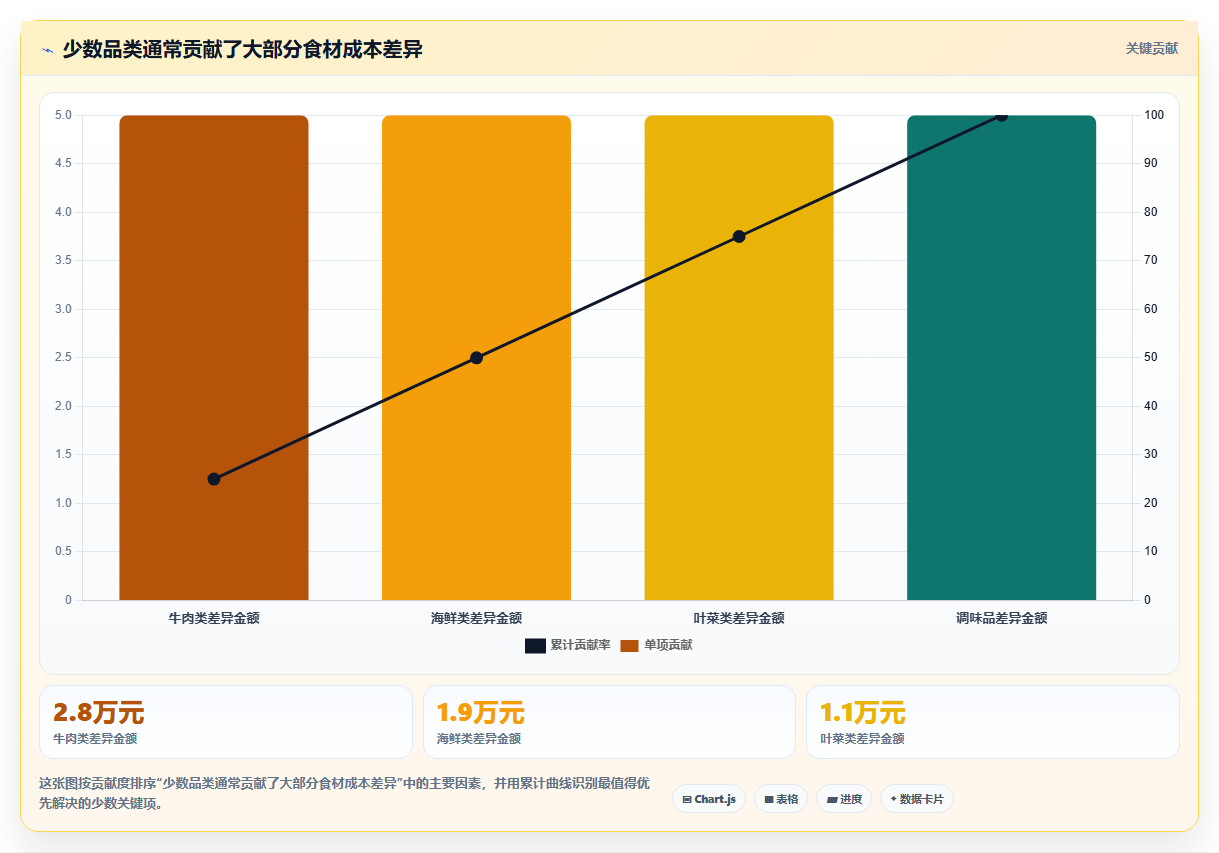1219x853 pixels.
Task: Click x-axis label 调味品差异金额
Action: (1001, 618)
